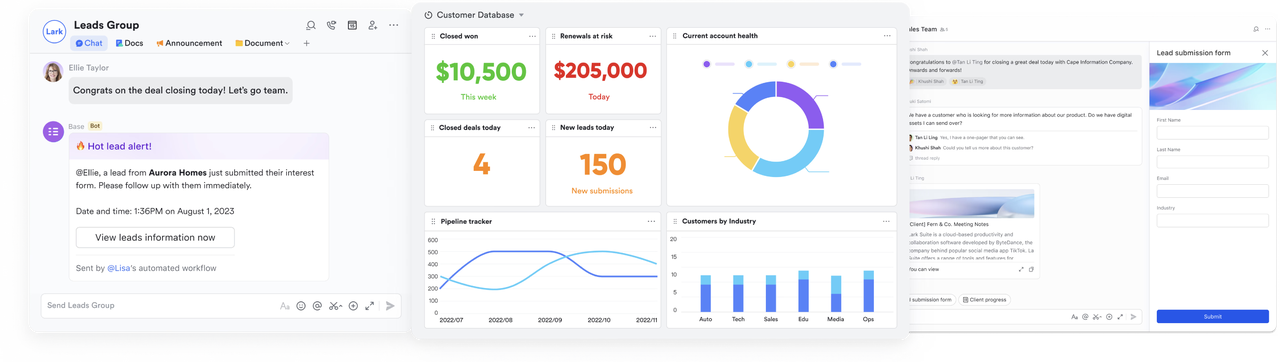Click the Edu bar in Customers by Industry

tap(803, 291)
